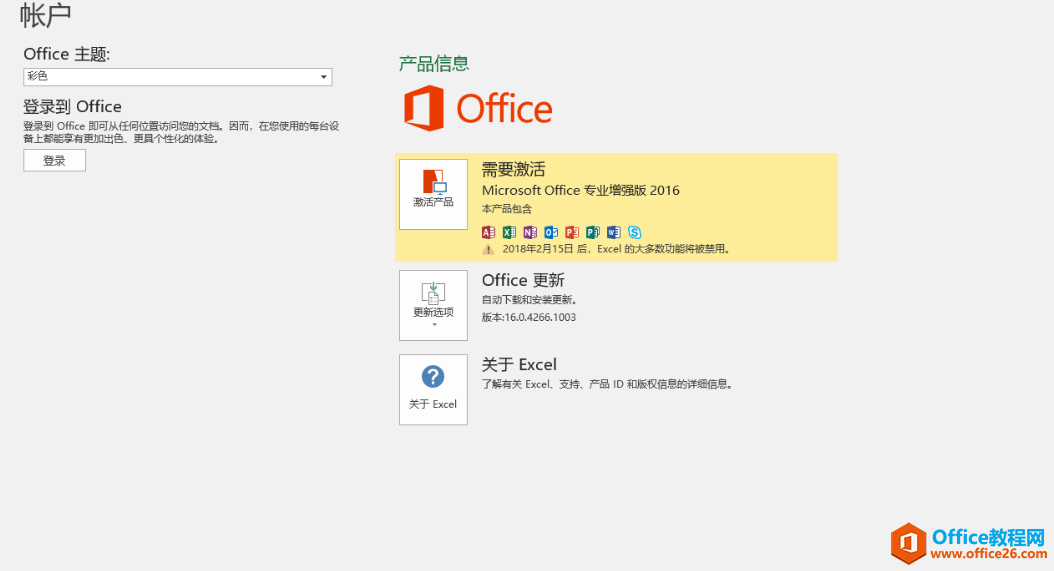The height and width of the screenshot is (571, 1054).
Task: Click the Publisher app icon
Action: click(593, 232)
